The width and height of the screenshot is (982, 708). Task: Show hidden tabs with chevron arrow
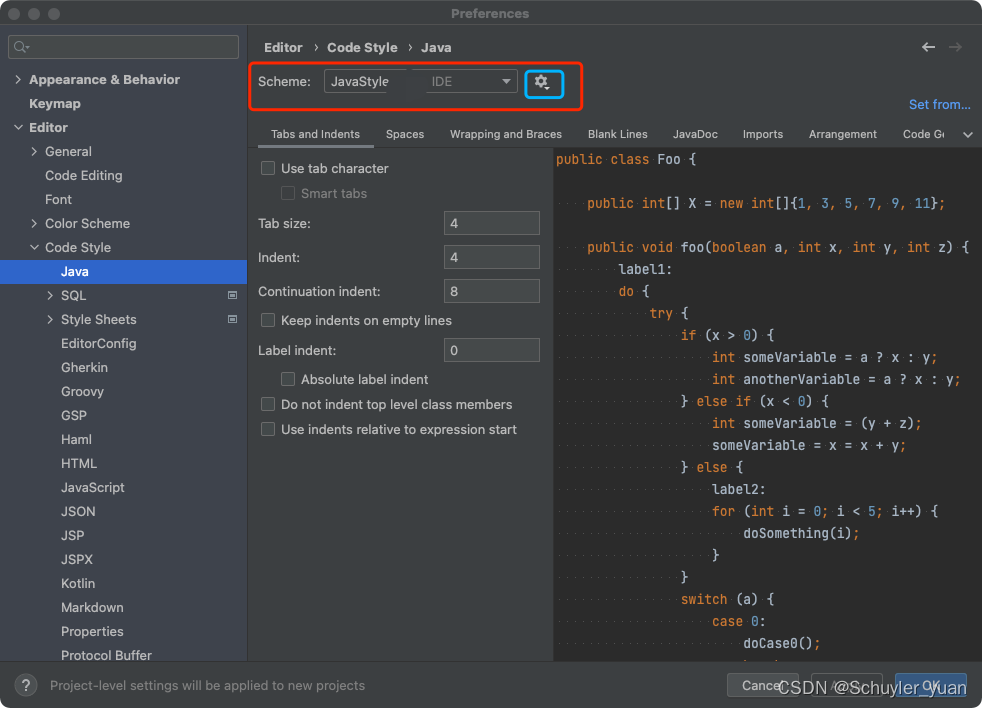tap(968, 135)
